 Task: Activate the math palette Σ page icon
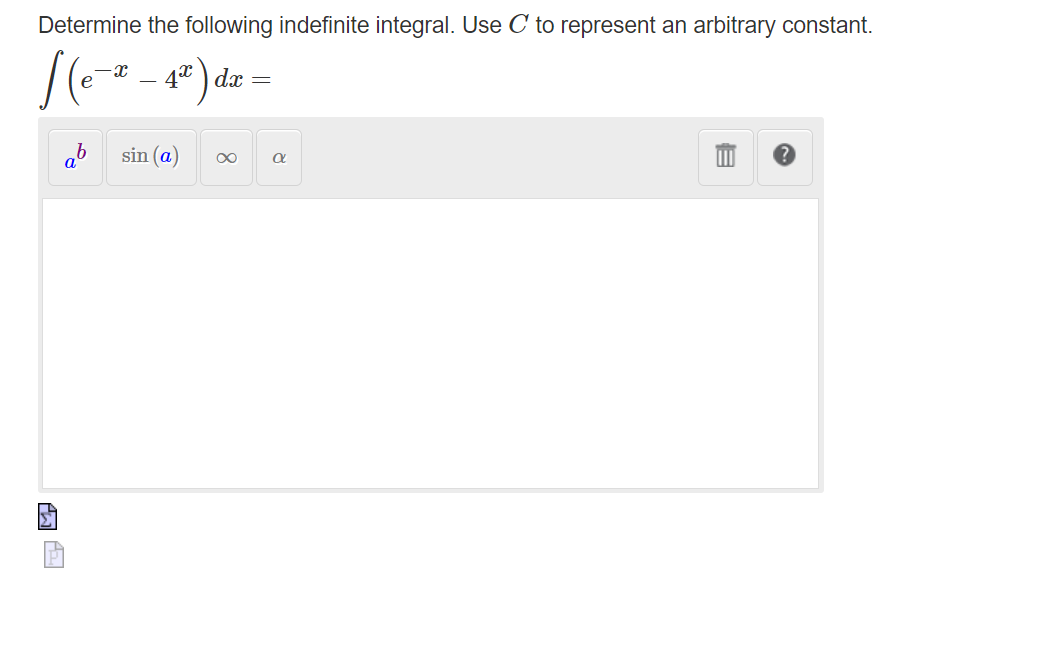(47, 517)
